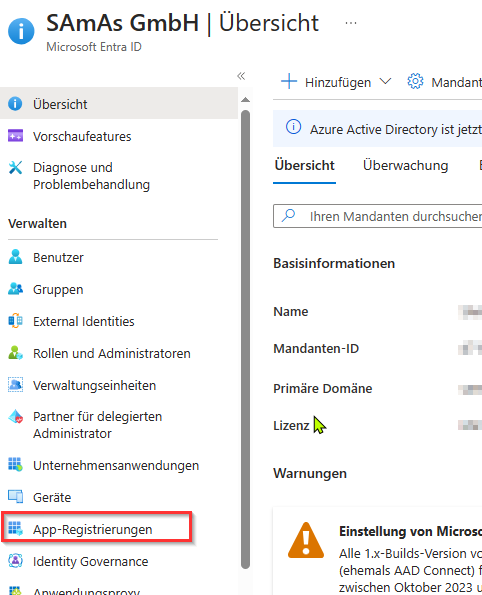Viewport: 482px width, 595px height.
Task: Click the scrollbar up arrow of sidebar
Action: click(x=246, y=100)
